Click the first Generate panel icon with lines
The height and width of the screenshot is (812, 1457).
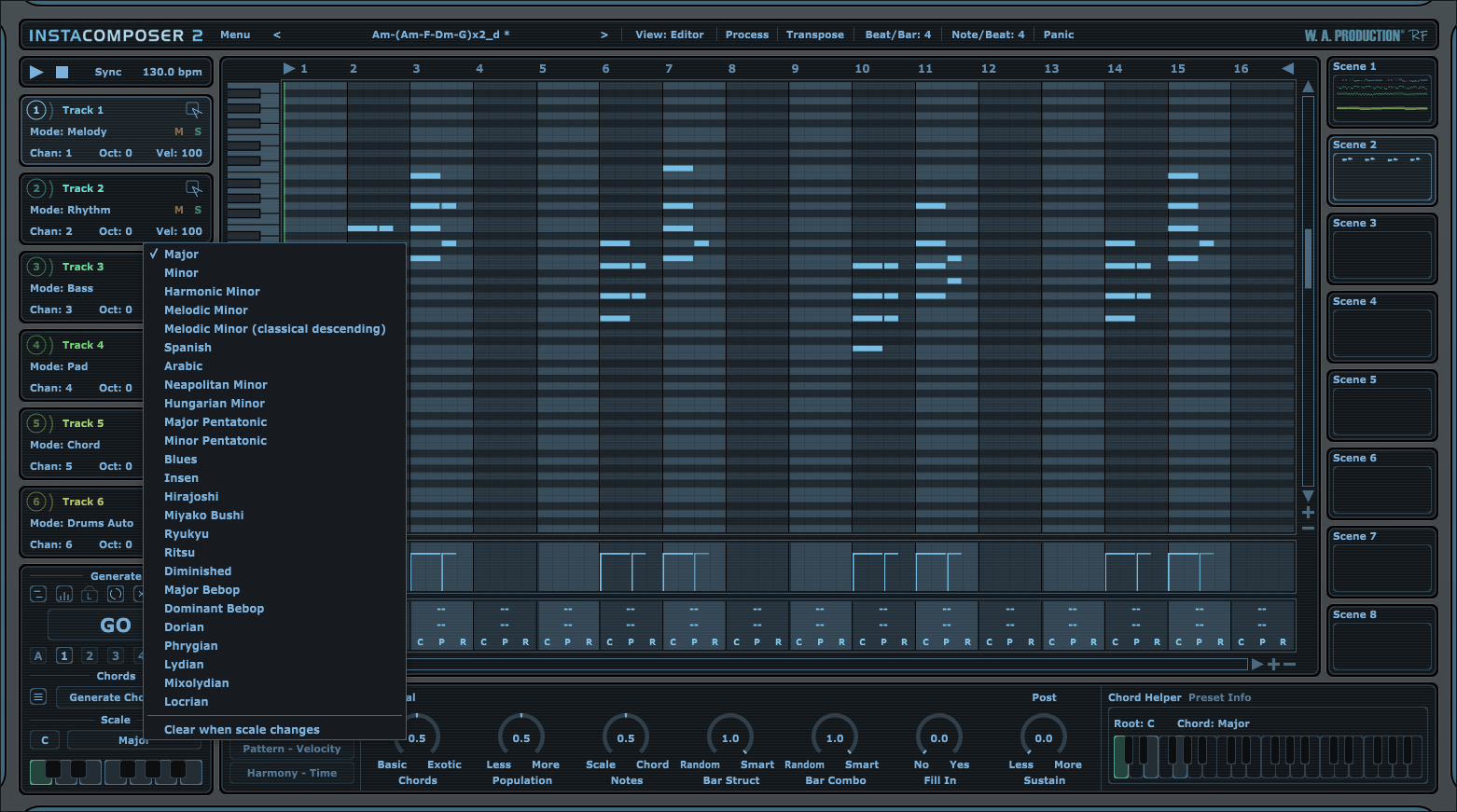pyautogui.click(x=38, y=594)
